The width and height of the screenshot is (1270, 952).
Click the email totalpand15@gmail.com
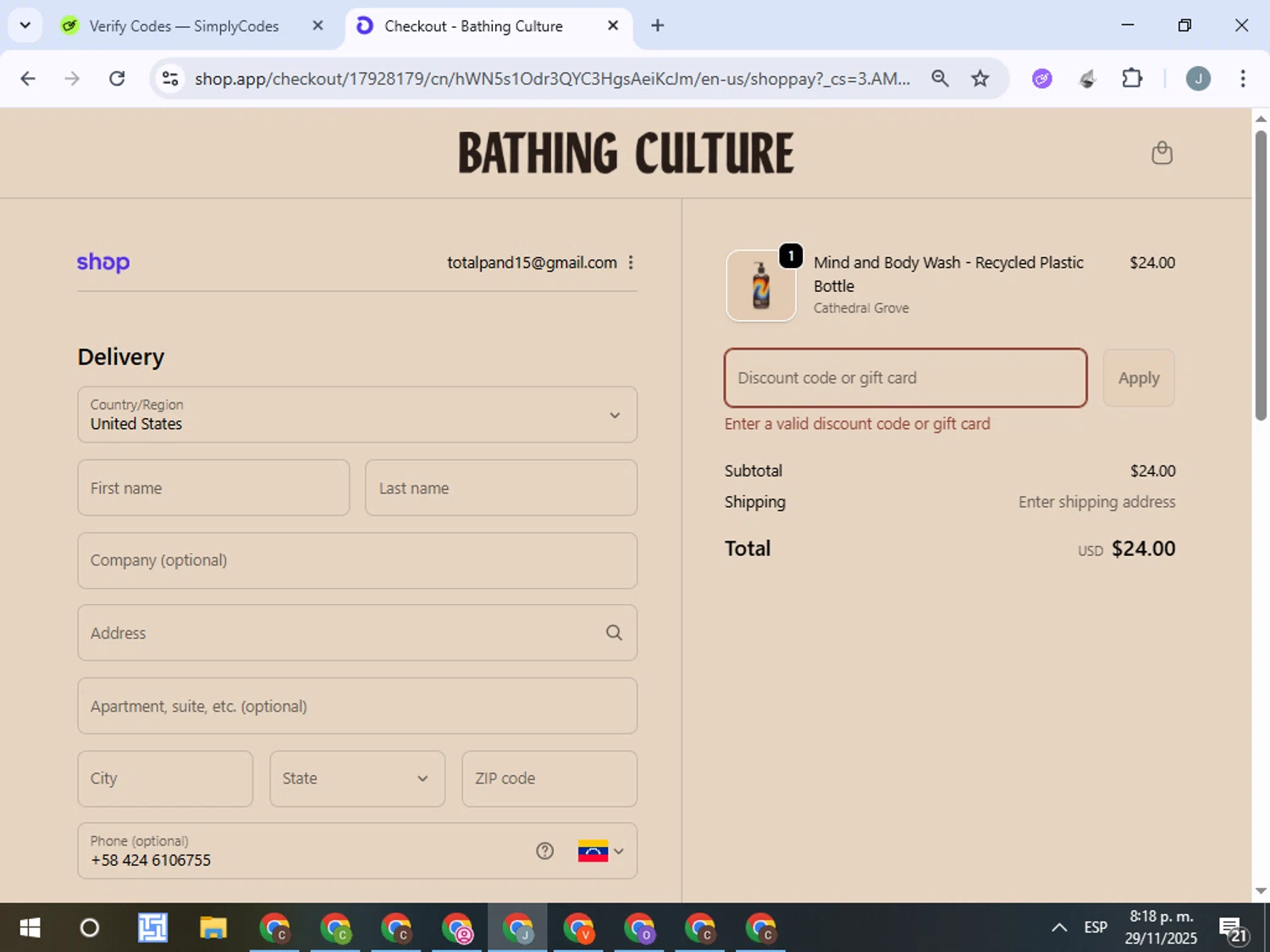pyautogui.click(x=532, y=262)
